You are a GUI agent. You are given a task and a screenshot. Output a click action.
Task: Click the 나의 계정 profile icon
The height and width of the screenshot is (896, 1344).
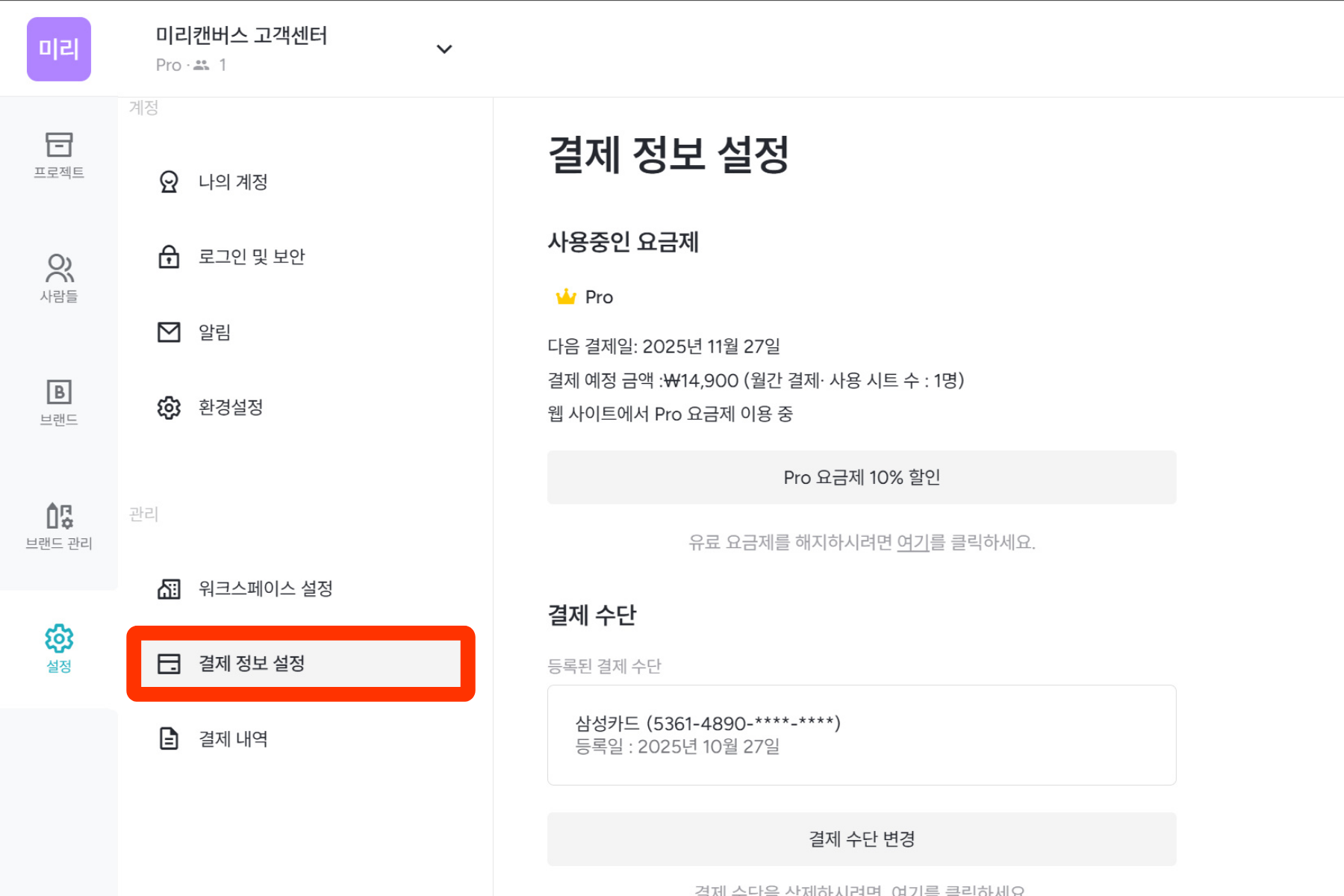[169, 182]
